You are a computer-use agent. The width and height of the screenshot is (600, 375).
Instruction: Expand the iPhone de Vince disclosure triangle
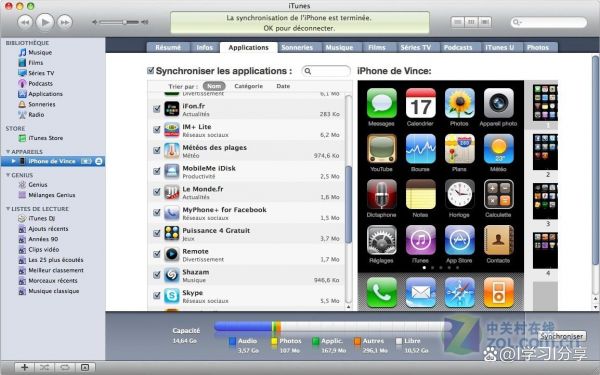click(x=14, y=161)
